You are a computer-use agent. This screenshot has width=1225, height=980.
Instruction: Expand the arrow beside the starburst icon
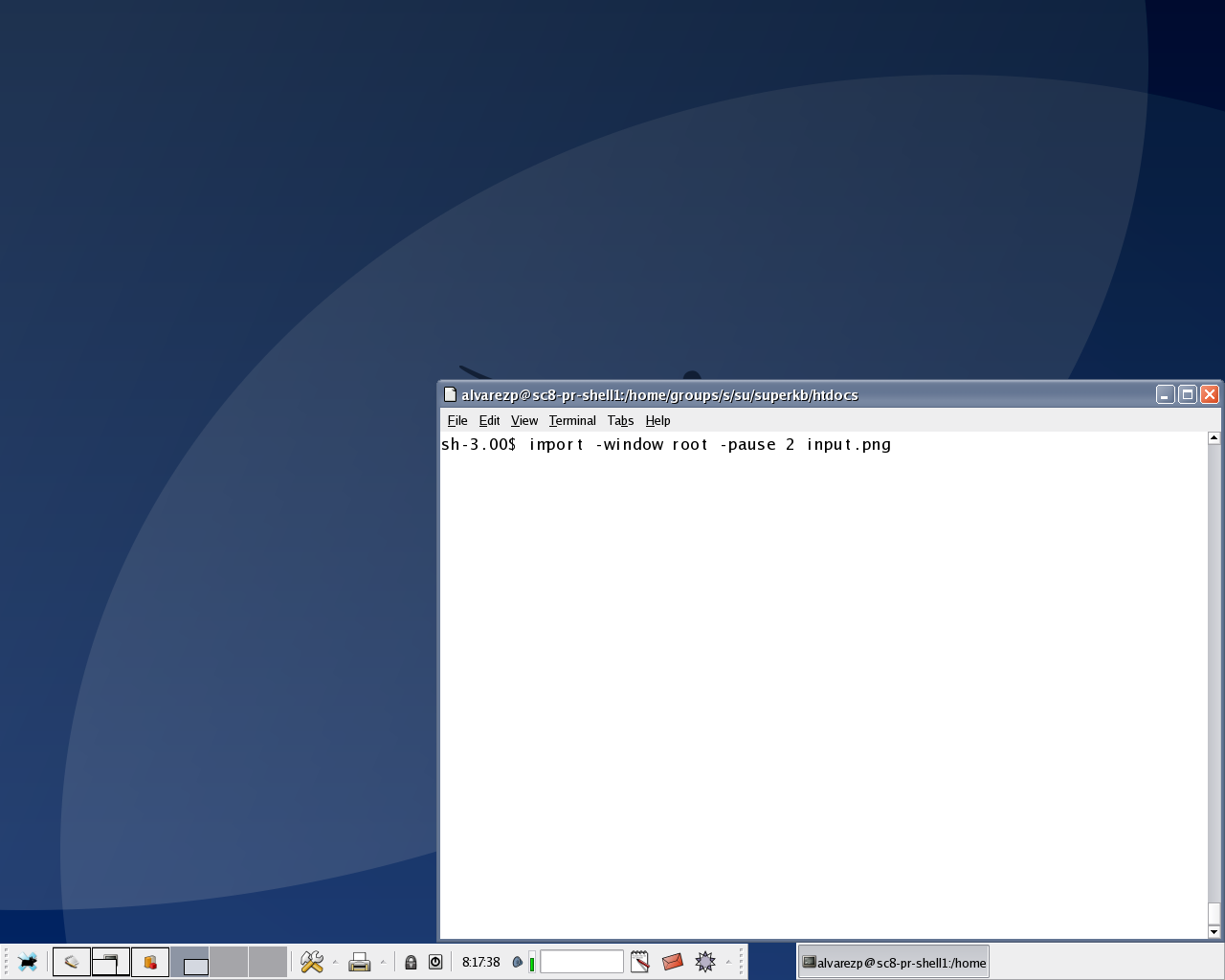click(728, 962)
